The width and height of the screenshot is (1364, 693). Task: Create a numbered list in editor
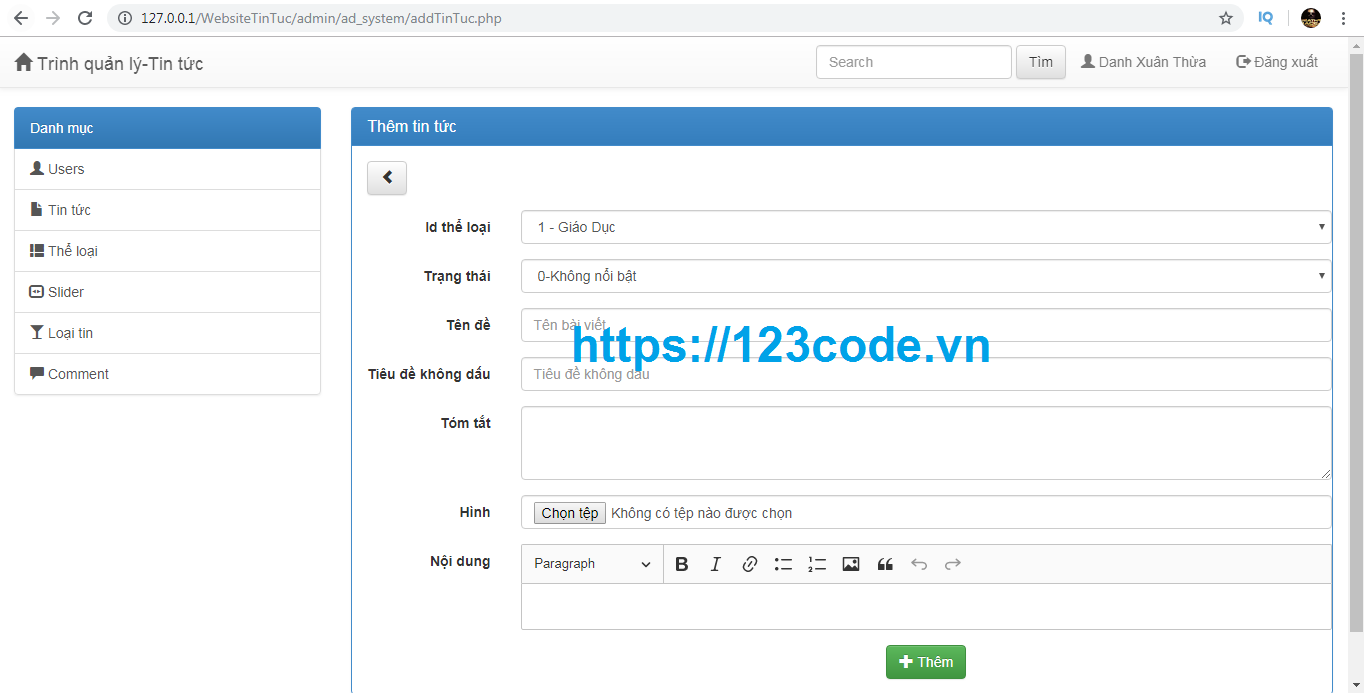click(x=817, y=564)
